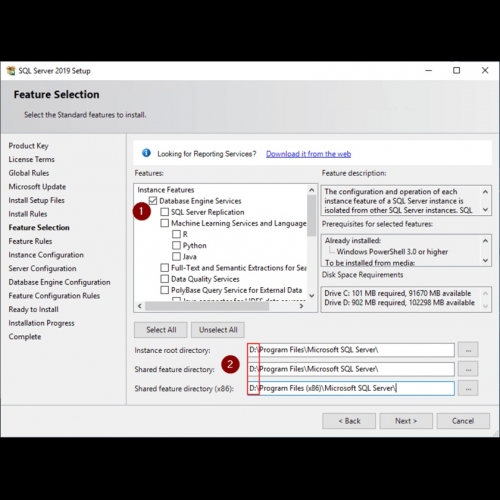
Task: Enable SQL Server Replication checkbox
Action: tap(165, 212)
